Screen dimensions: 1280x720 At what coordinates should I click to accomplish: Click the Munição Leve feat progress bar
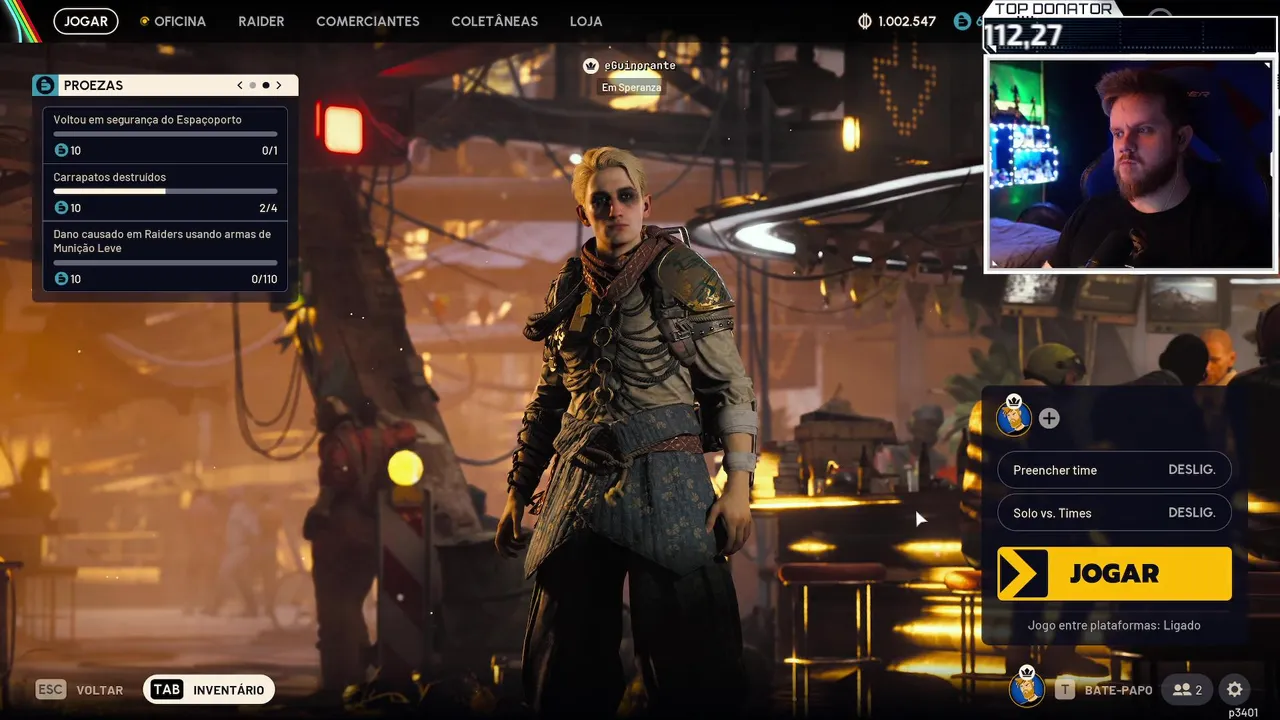(x=165, y=262)
